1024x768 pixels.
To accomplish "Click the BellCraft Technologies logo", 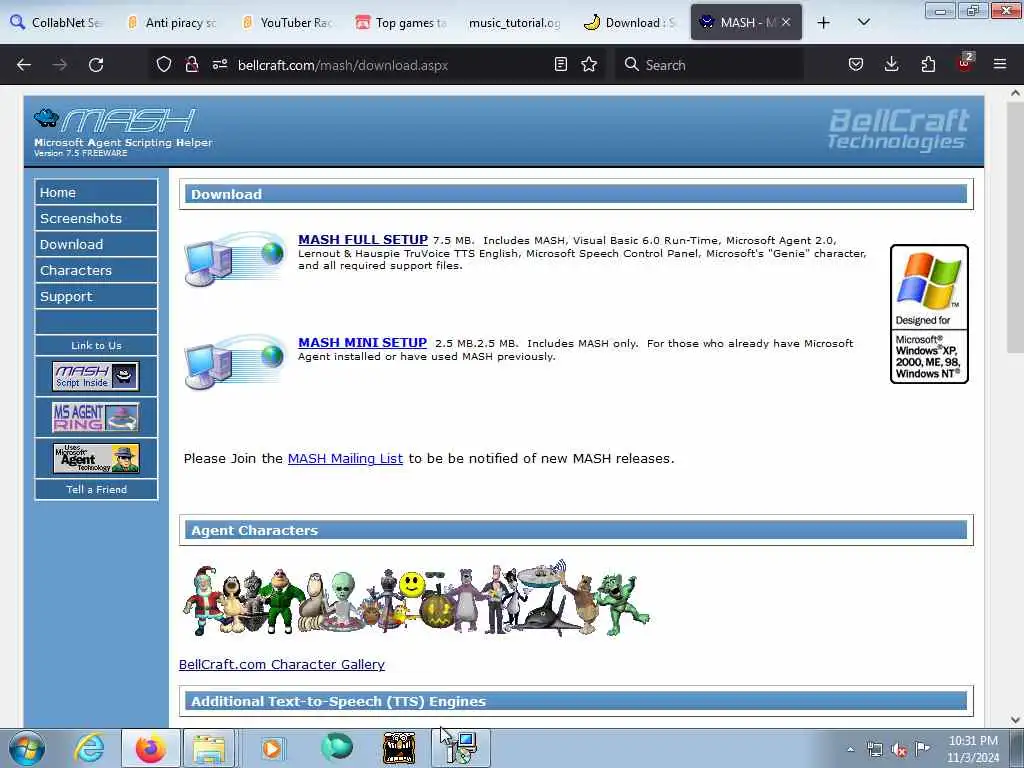I will 898,129.
